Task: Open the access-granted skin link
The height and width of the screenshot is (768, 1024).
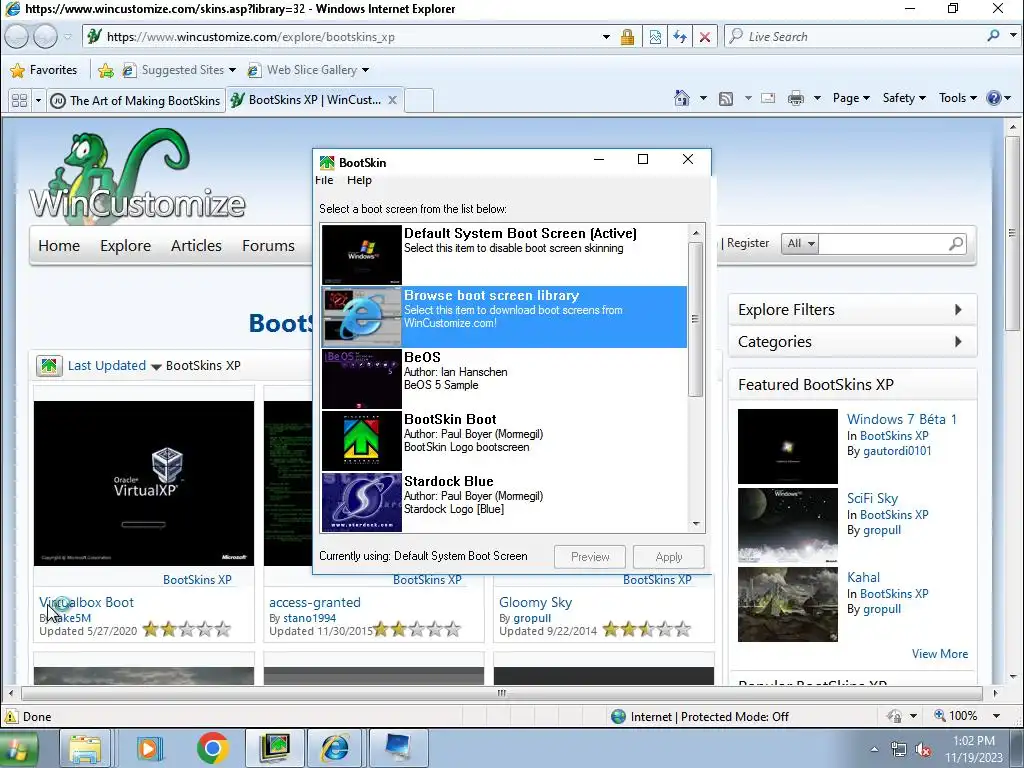Action: [315, 602]
